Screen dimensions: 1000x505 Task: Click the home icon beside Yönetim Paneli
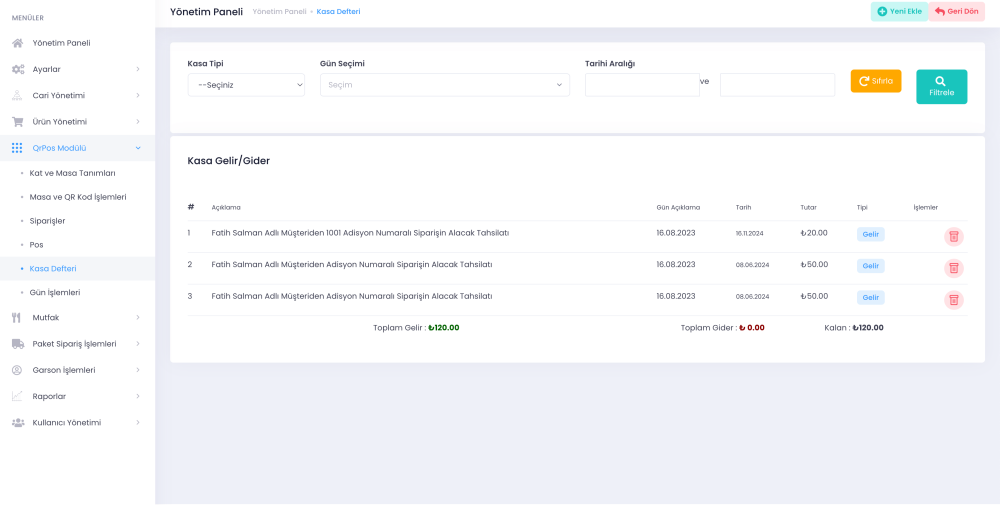tap(18, 43)
